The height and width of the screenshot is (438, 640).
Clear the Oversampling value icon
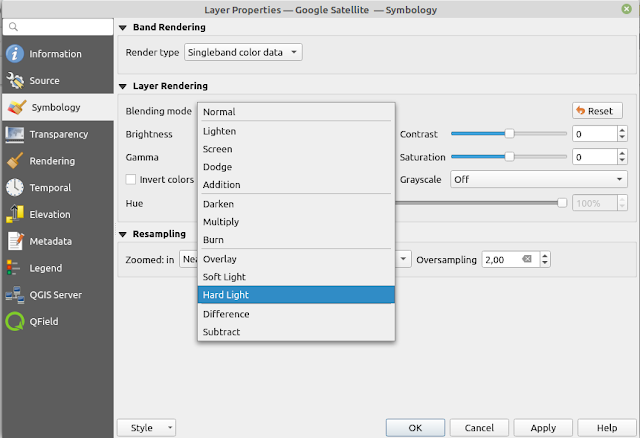527,259
